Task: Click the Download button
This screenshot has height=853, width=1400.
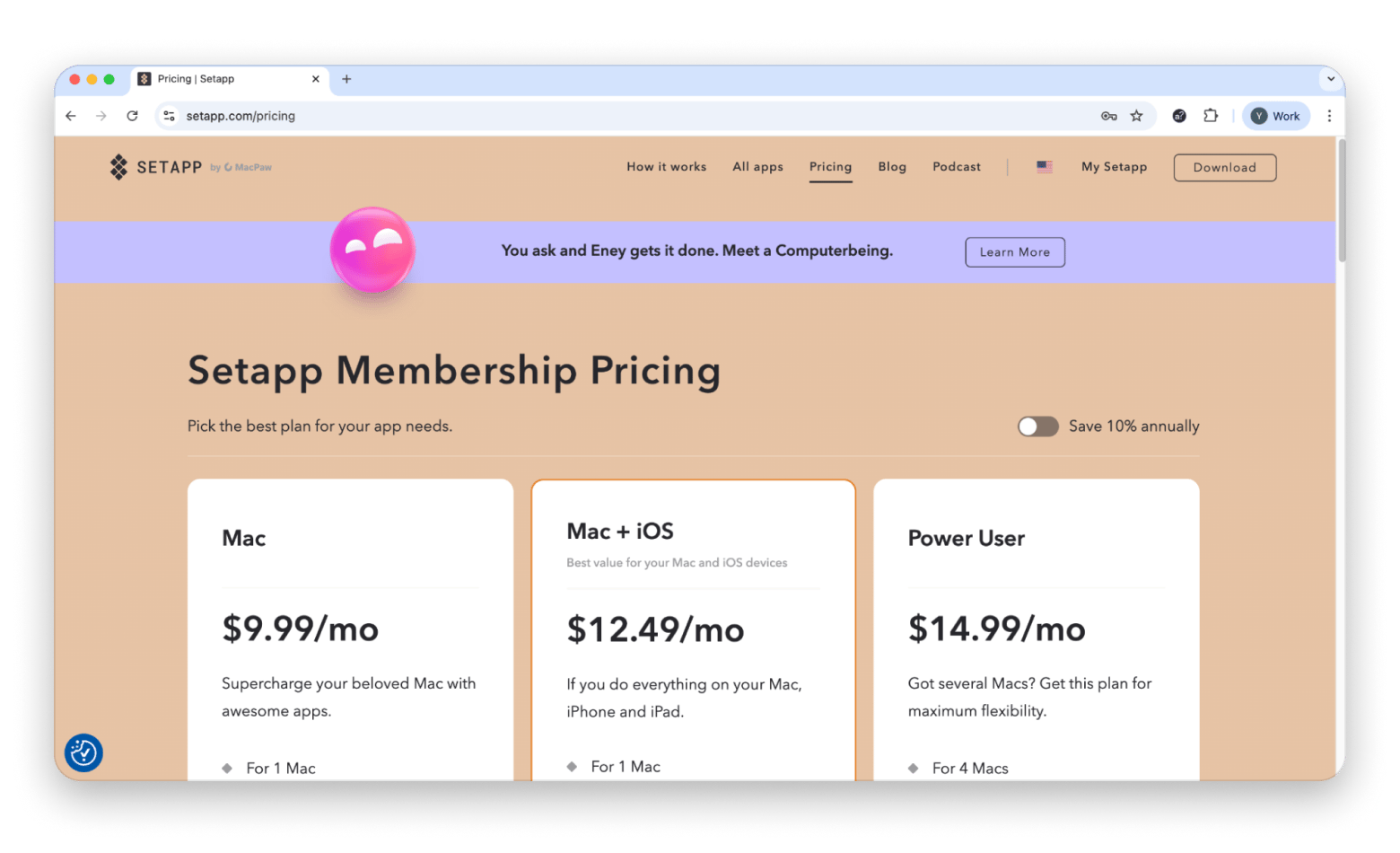Action: tap(1224, 168)
